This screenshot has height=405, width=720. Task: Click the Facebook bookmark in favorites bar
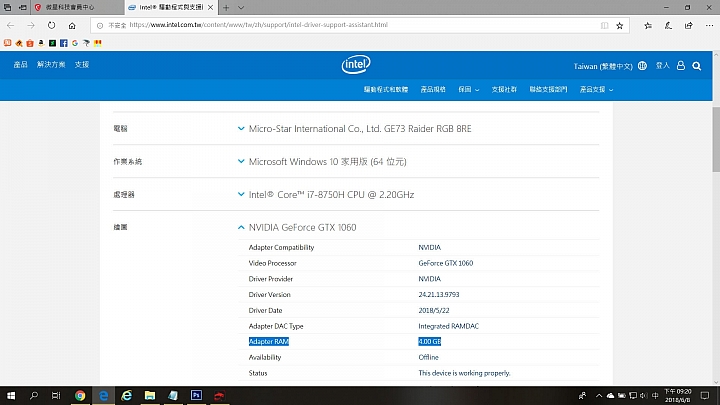point(64,43)
